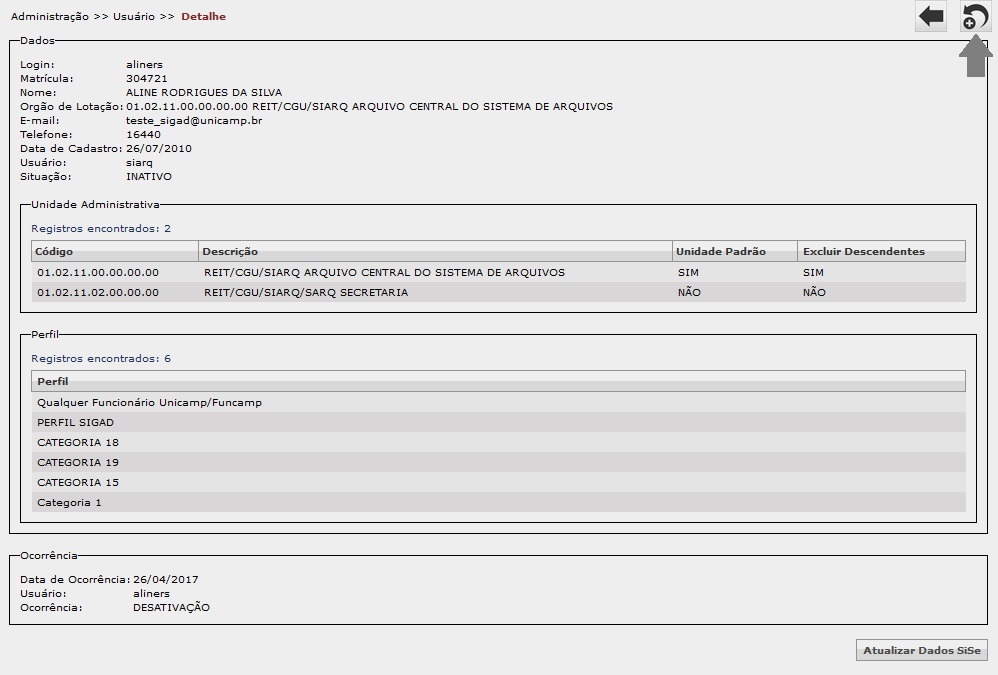Click the Usuário value siarq
Viewport: 998px width, 675px height.
tap(139, 162)
